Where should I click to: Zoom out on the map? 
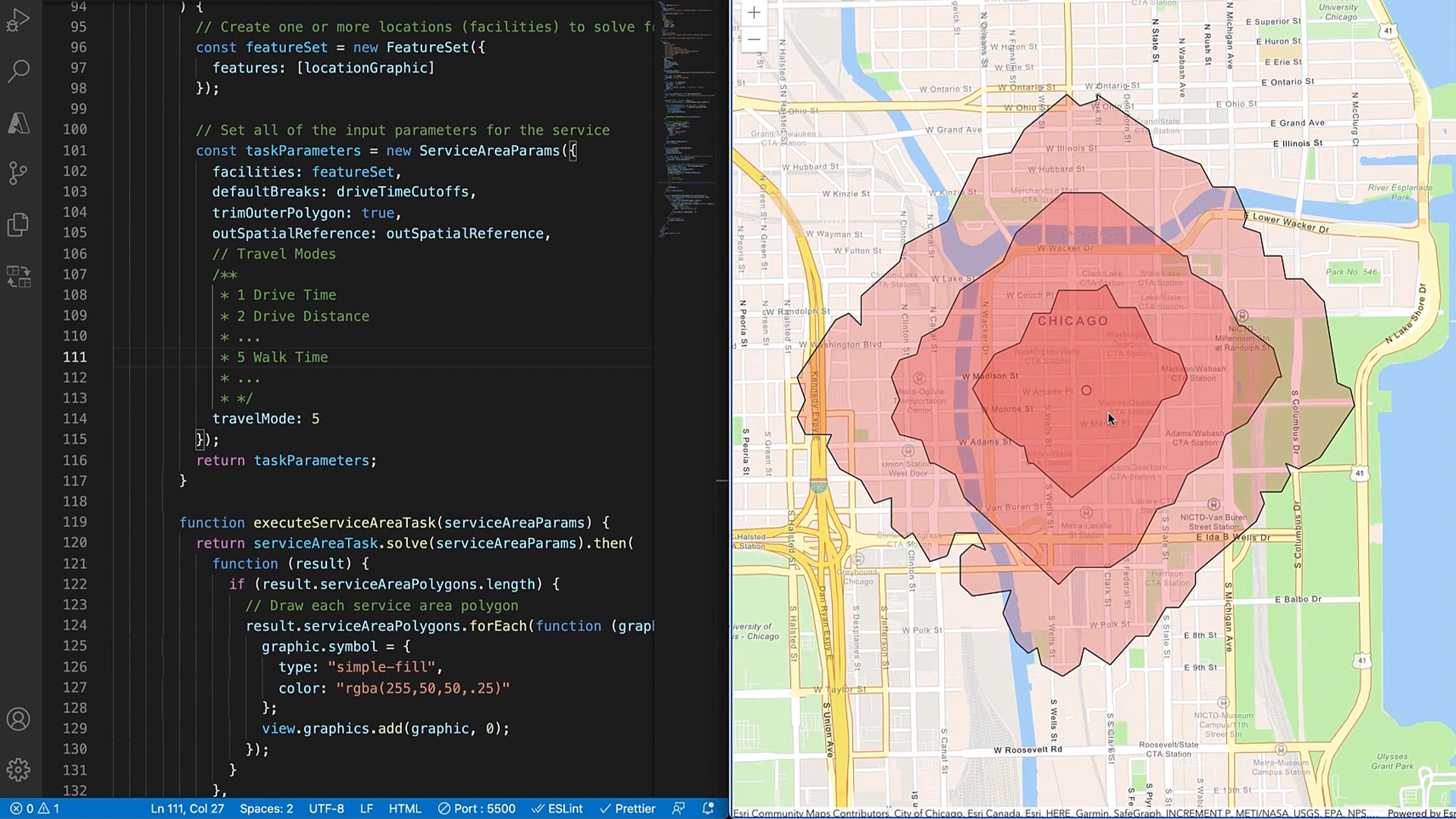coord(754,39)
